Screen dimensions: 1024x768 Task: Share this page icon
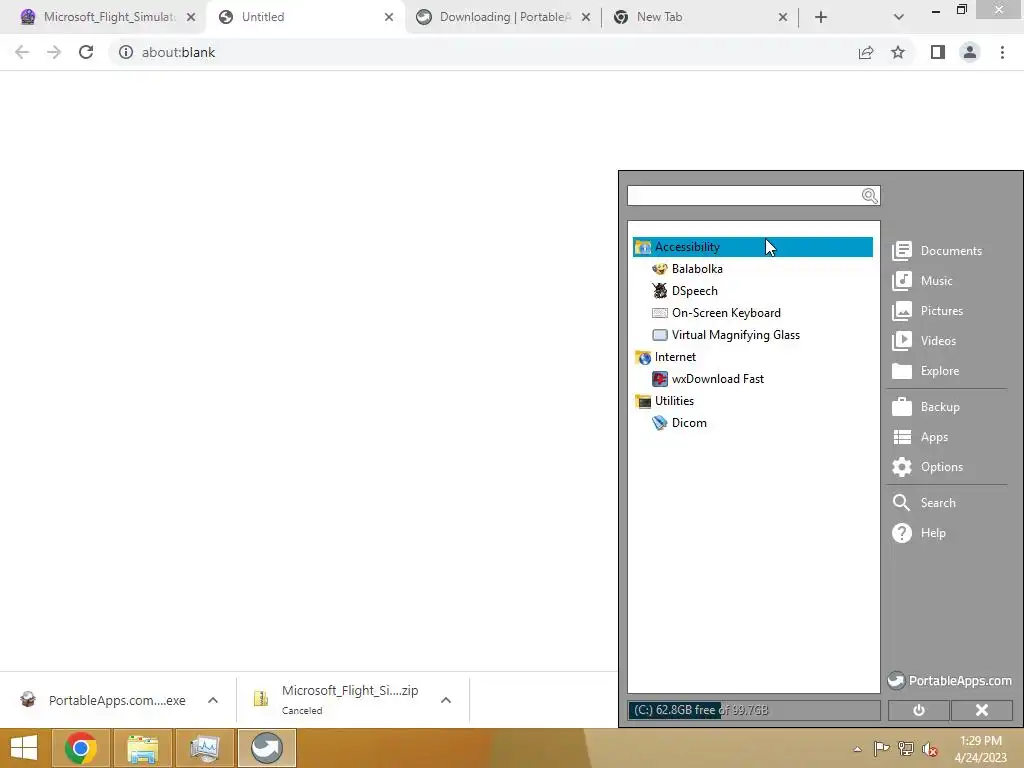[x=865, y=52]
